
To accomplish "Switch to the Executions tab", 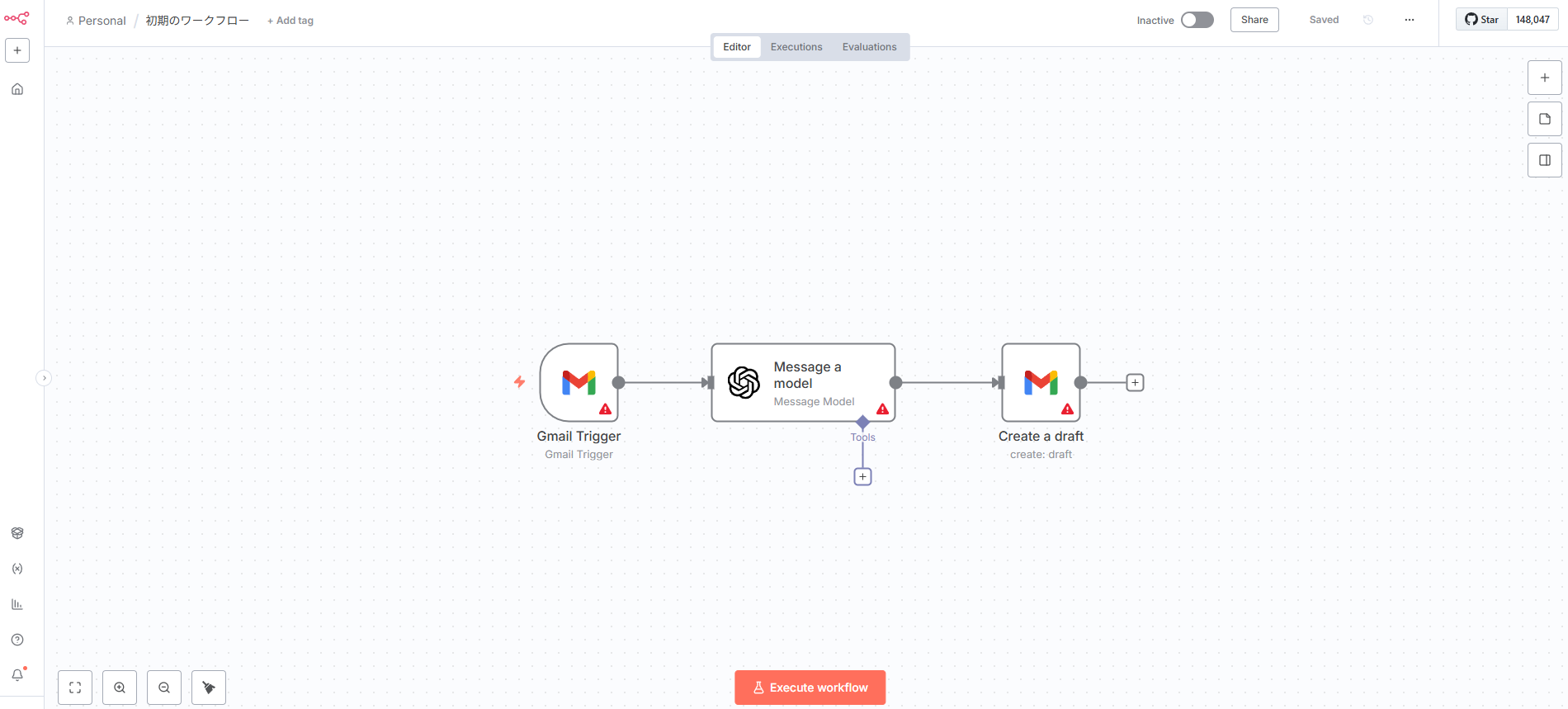I will click(796, 47).
